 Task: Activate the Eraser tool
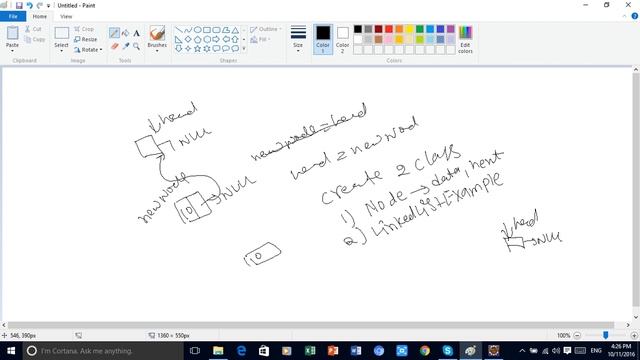[x=115, y=46]
